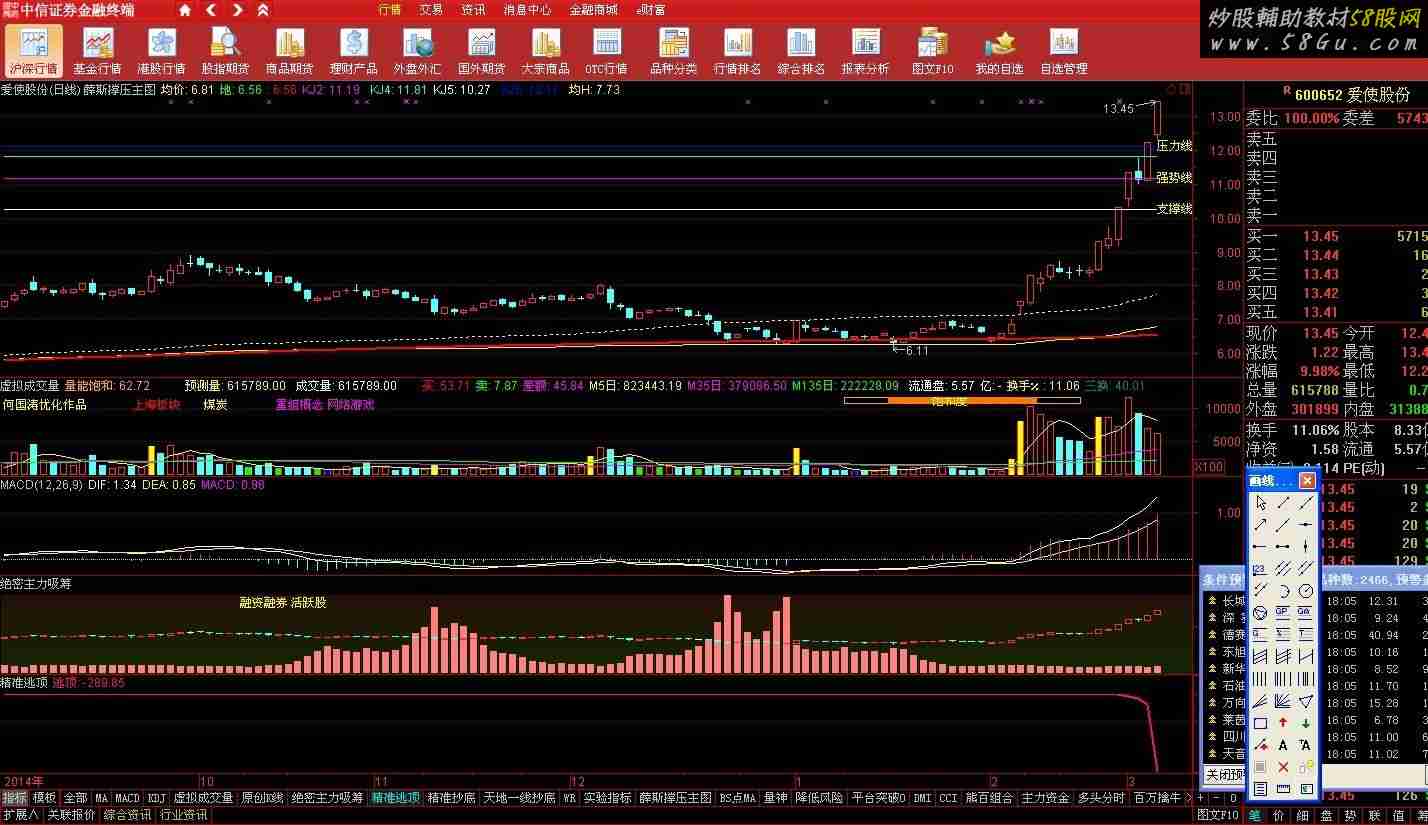
Task: Select the green down-arrow marker tool
Action: coord(1305,723)
